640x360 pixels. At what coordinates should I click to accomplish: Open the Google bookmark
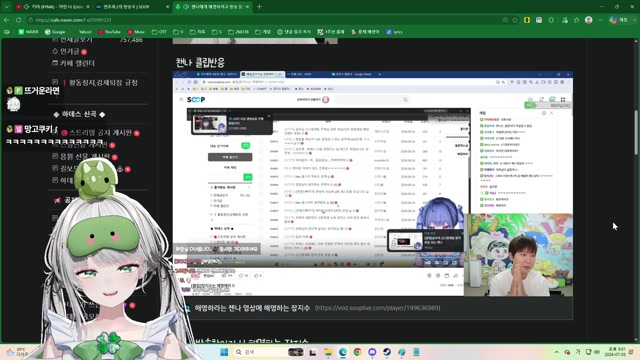(x=55, y=32)
